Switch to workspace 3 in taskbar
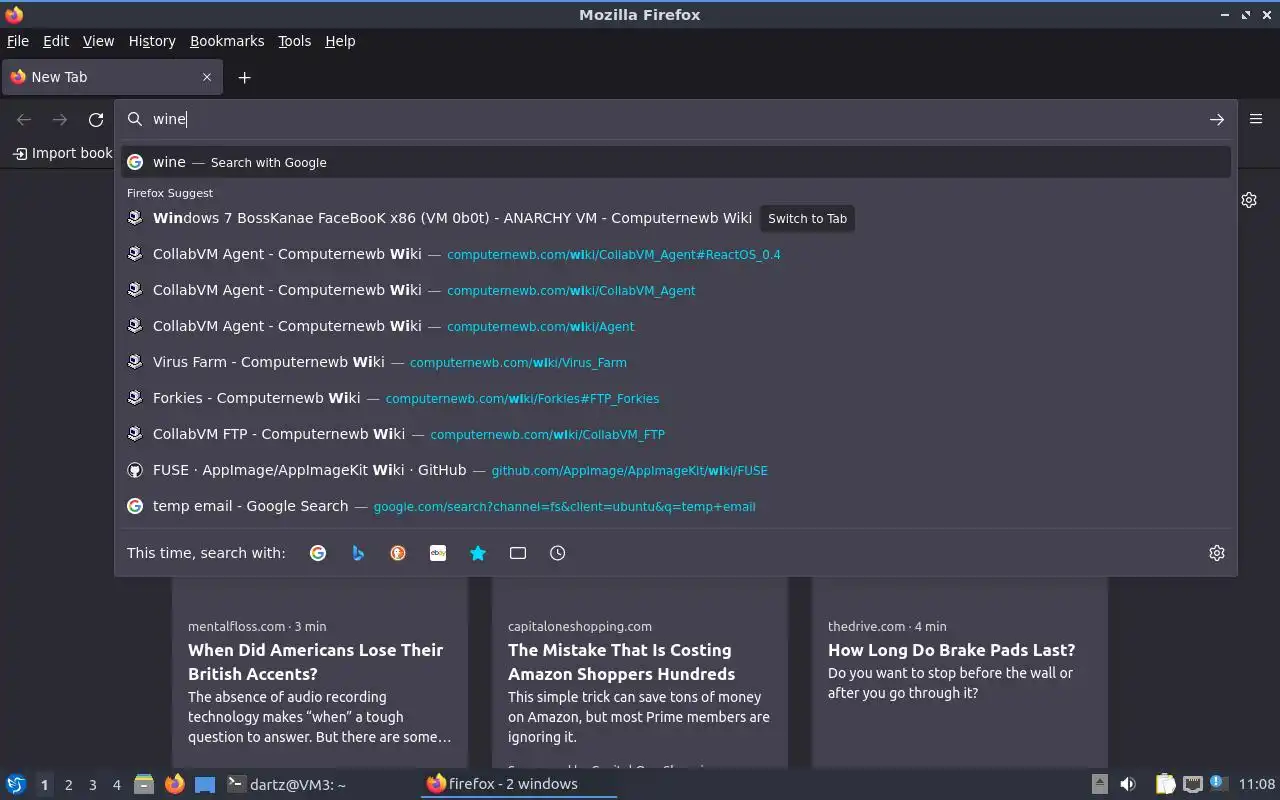 tap(92, 785)
